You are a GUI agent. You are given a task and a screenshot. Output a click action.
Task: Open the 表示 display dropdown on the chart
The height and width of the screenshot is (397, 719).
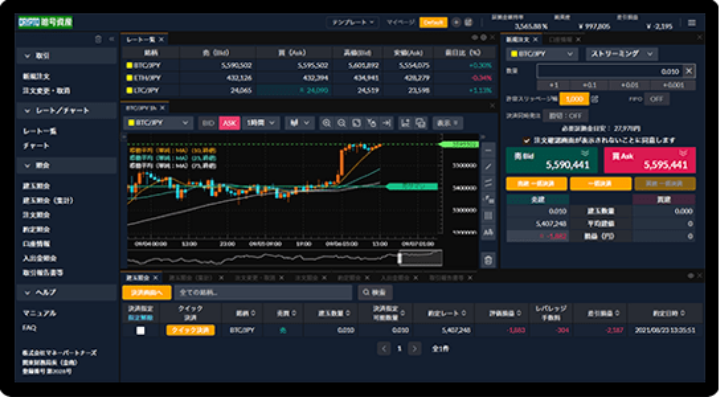(448, 123)
